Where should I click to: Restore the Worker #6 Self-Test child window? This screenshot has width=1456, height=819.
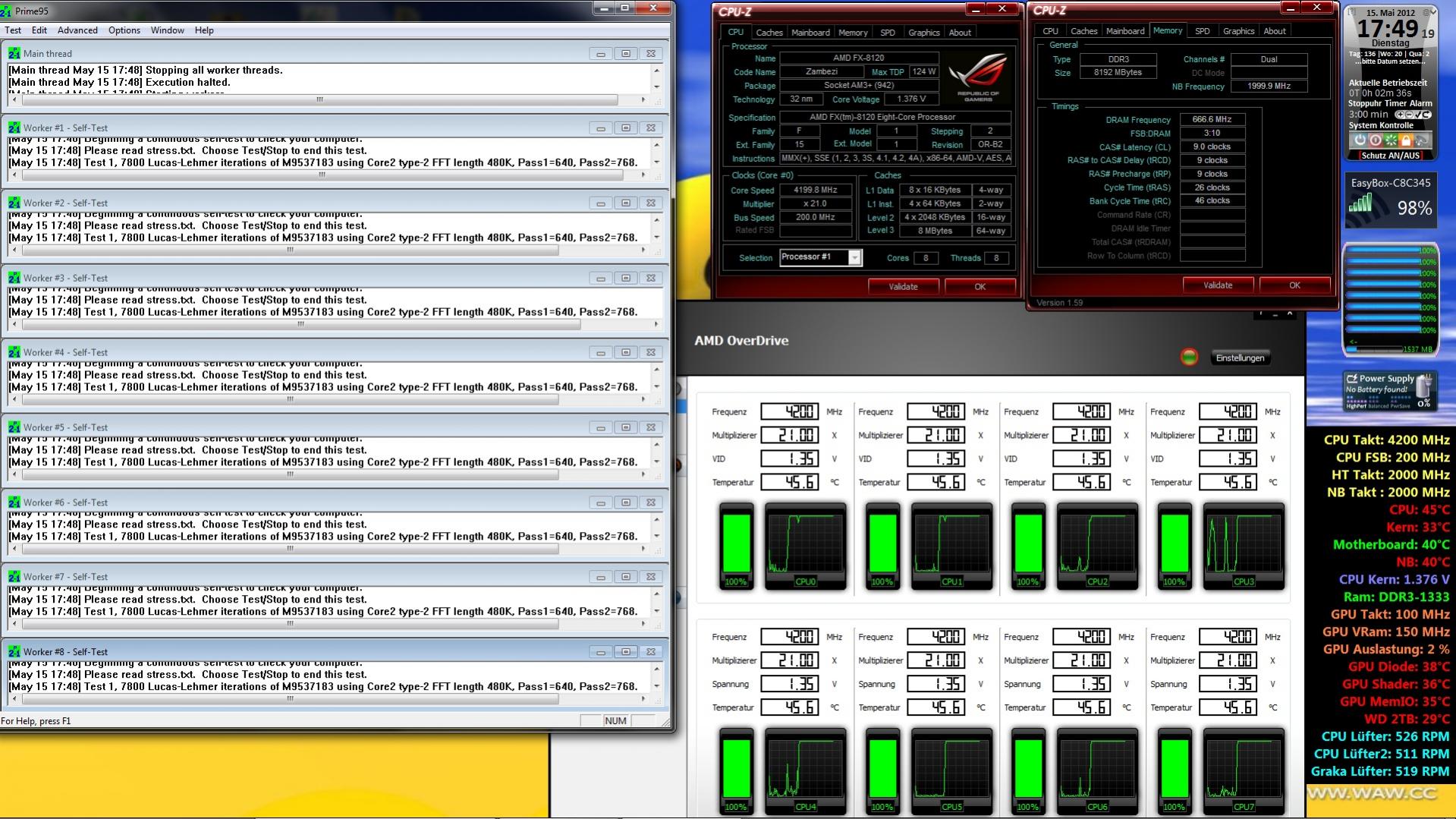626,503
